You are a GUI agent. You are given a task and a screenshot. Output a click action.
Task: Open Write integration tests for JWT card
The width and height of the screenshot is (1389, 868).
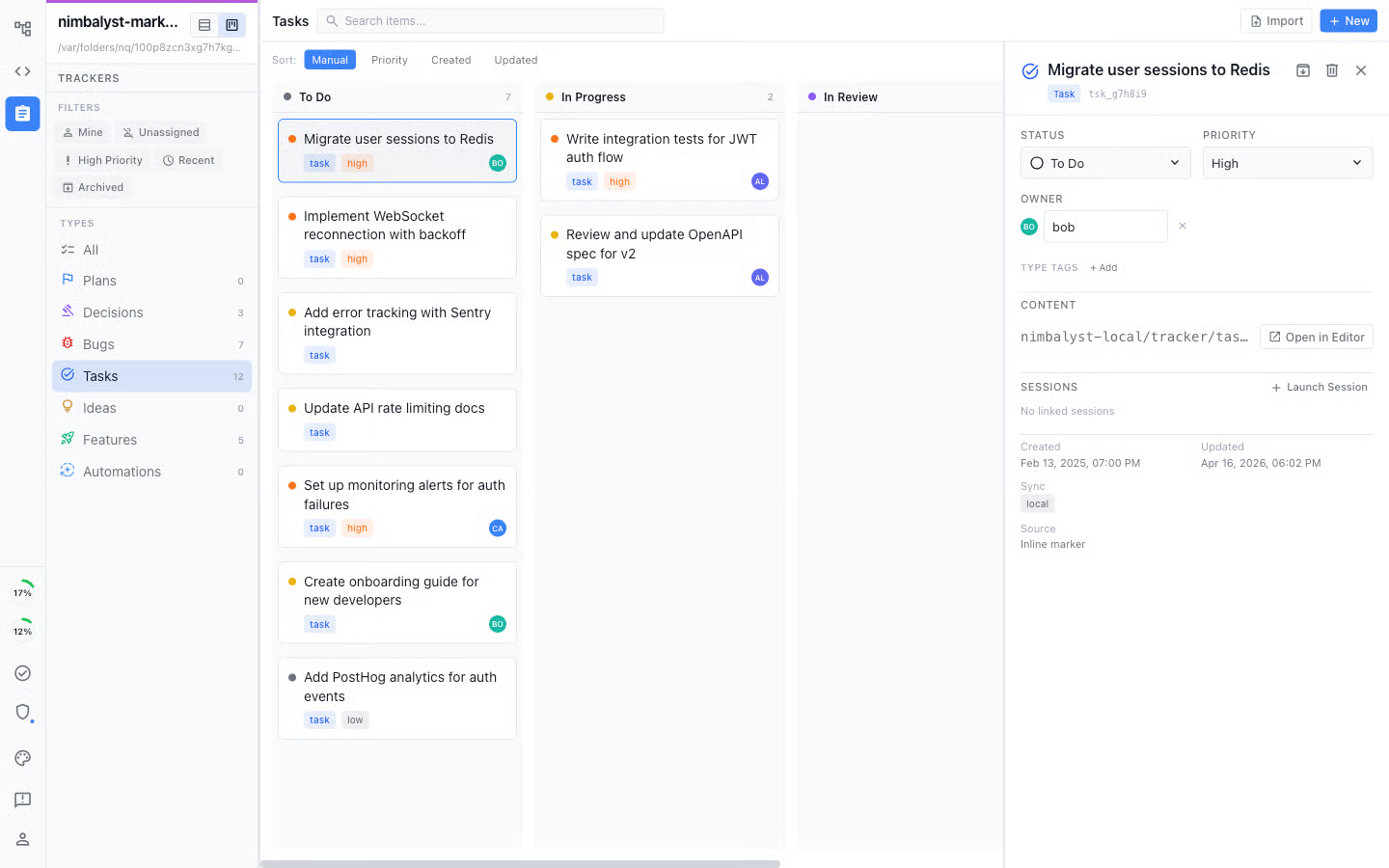[x=660, y=160]
